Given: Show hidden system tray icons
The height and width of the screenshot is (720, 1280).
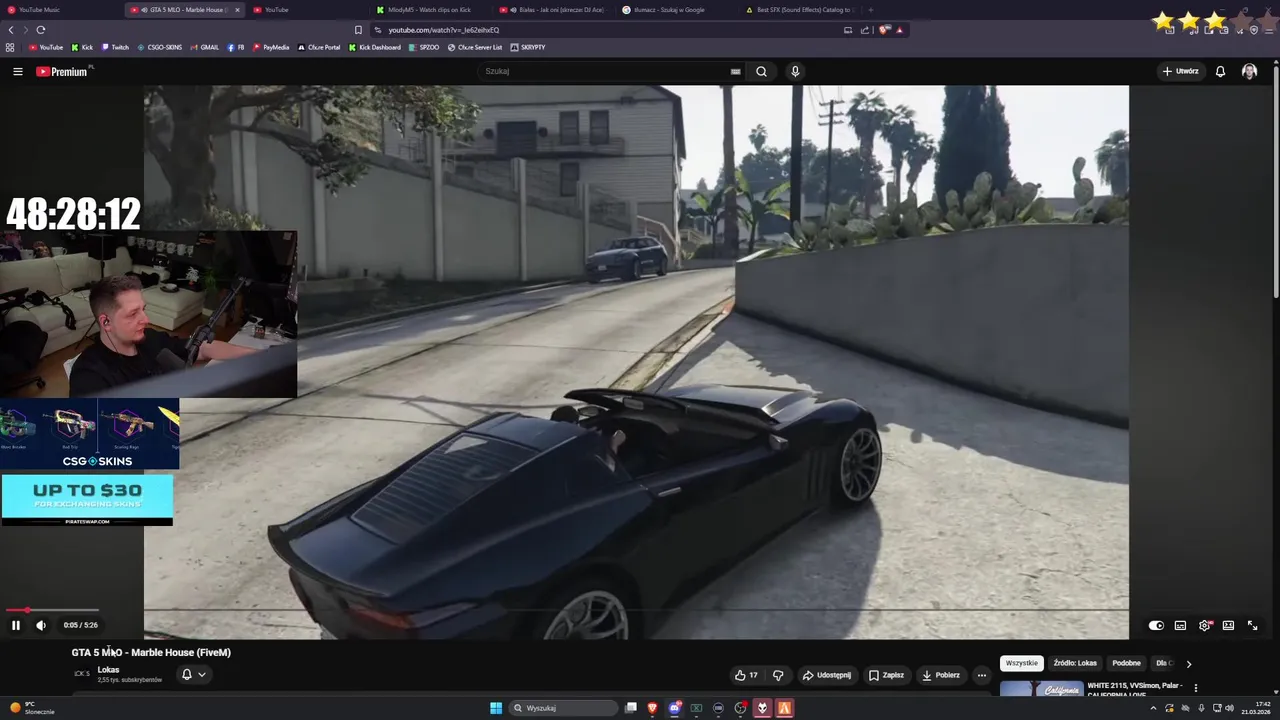Looking at the screenshot, I should pyautogui.click(x=1153, y=708).
